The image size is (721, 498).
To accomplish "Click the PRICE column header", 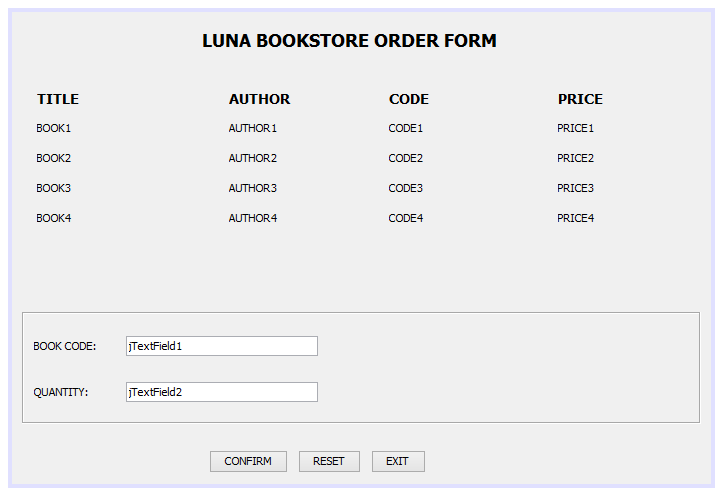I will click(580, 99).
